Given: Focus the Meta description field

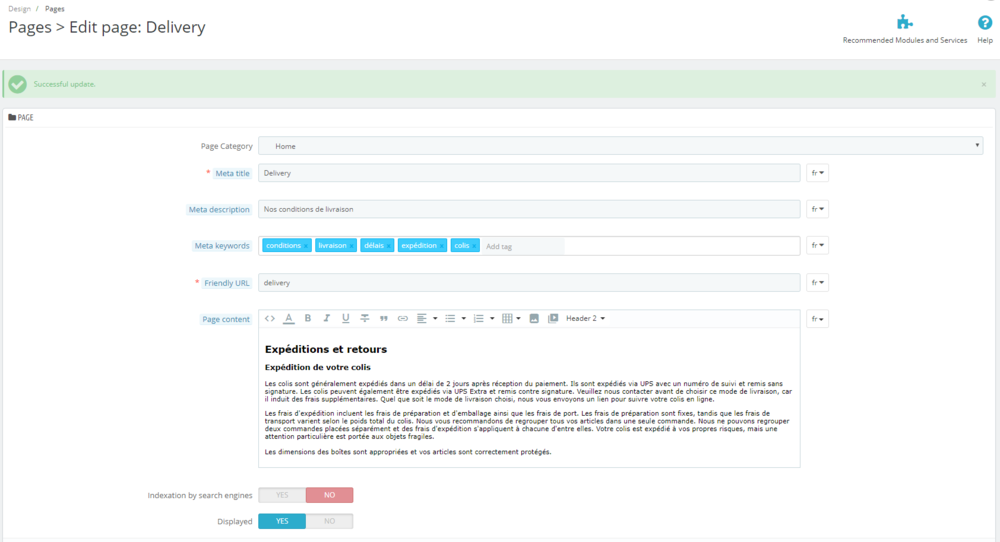Looking at the screenshot, I should tap(529, 209).
